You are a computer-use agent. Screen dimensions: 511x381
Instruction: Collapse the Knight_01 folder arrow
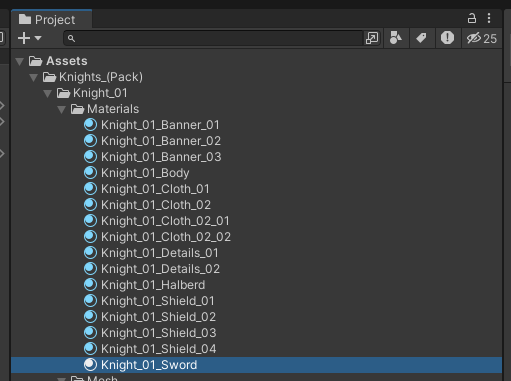pos(47,94)
